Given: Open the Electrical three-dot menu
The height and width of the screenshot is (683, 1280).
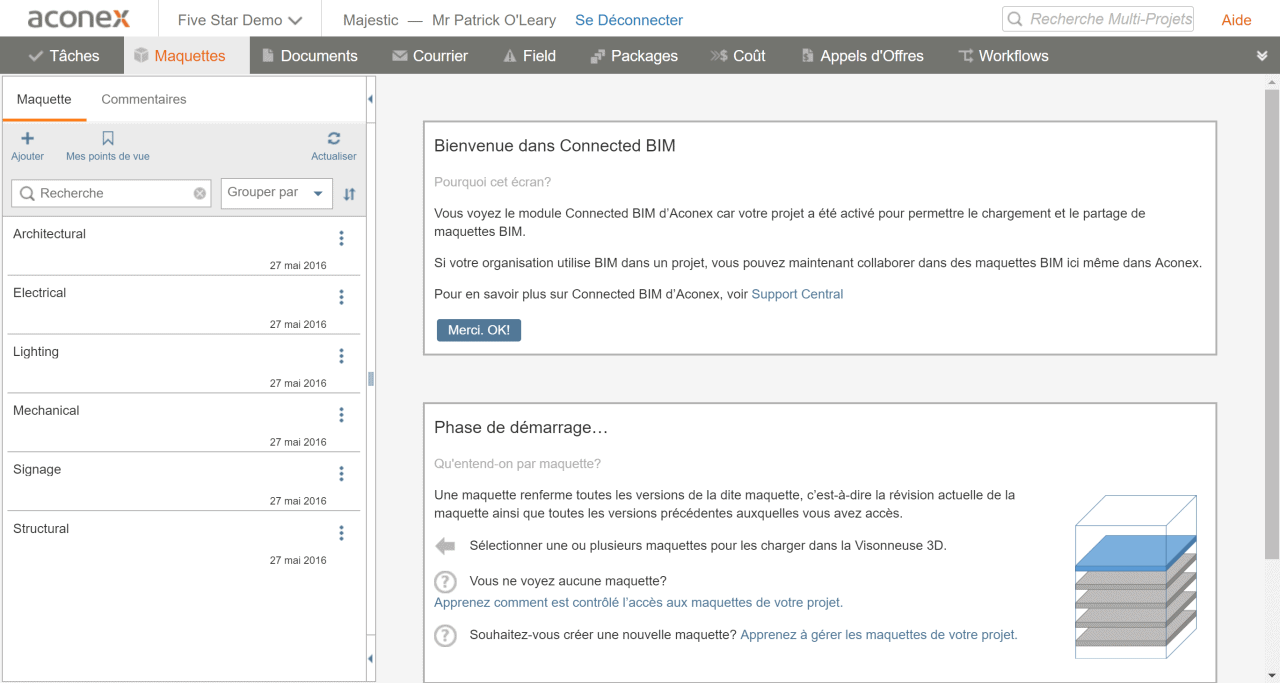Looking at the screenshot, I should pyautogui.click(x=341, y=297).
